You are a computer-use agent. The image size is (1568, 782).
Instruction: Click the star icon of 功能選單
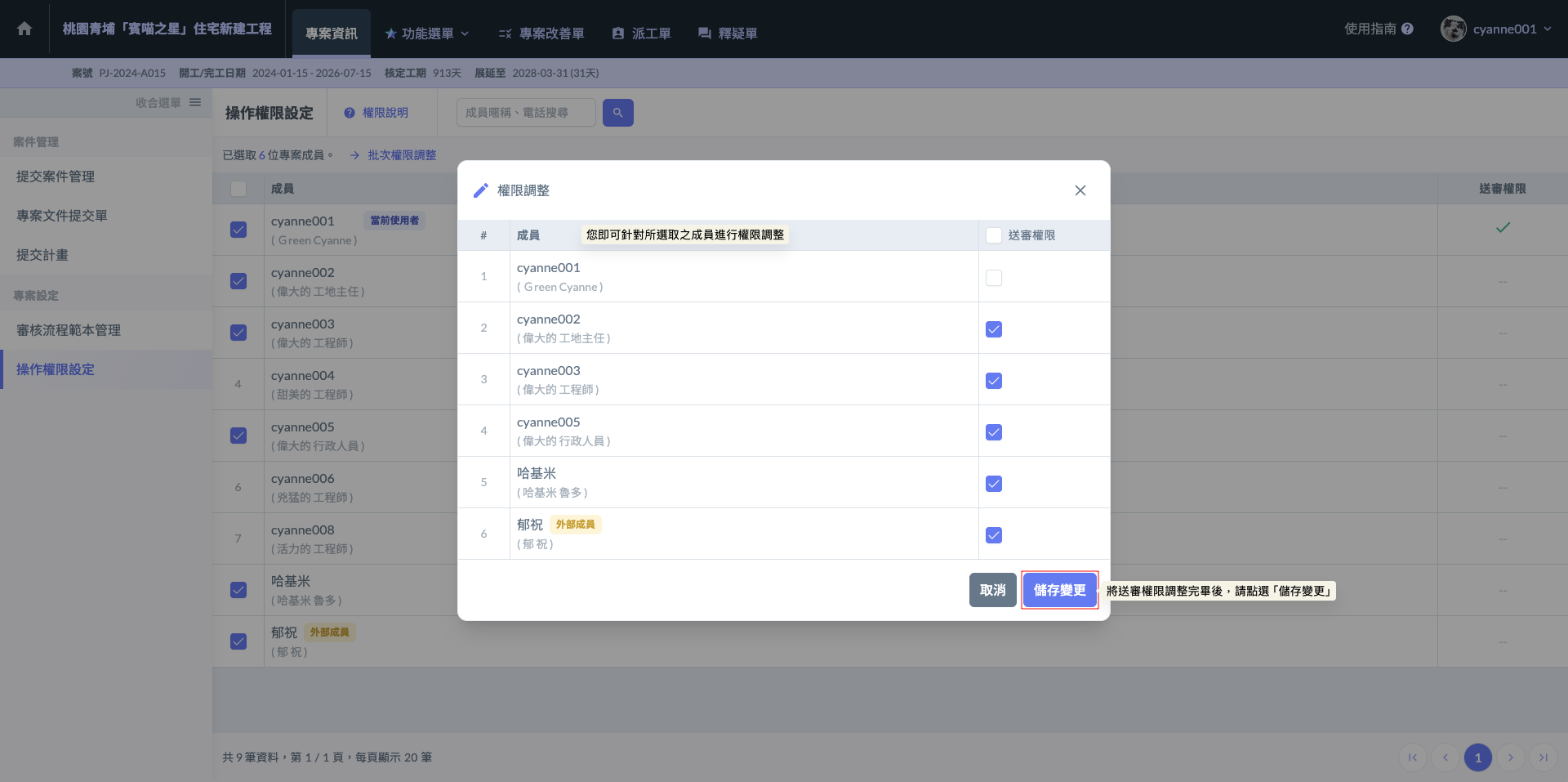390,34
